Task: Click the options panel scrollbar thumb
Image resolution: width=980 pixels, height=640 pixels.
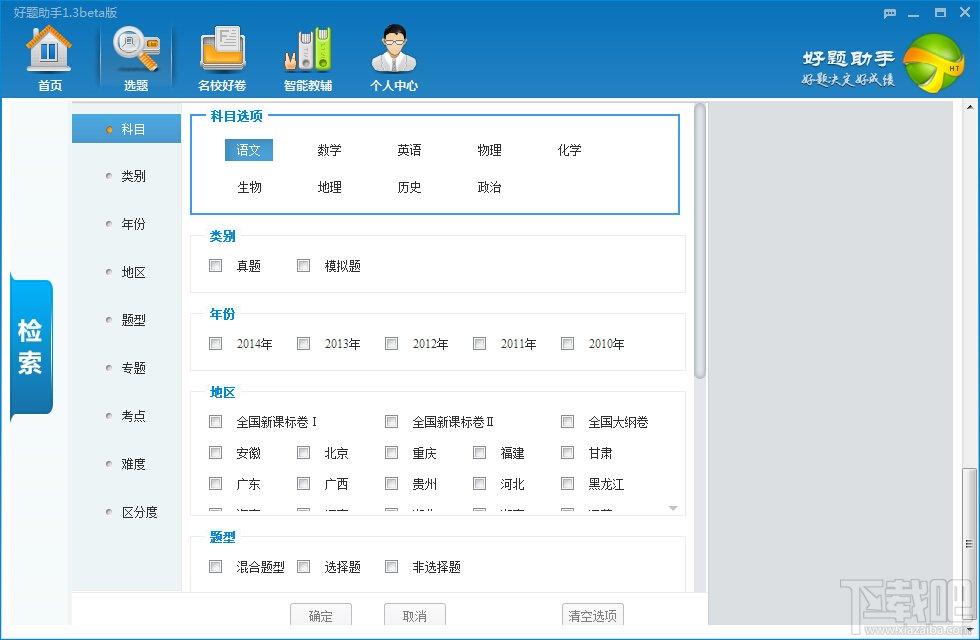Action: [700, 241]
